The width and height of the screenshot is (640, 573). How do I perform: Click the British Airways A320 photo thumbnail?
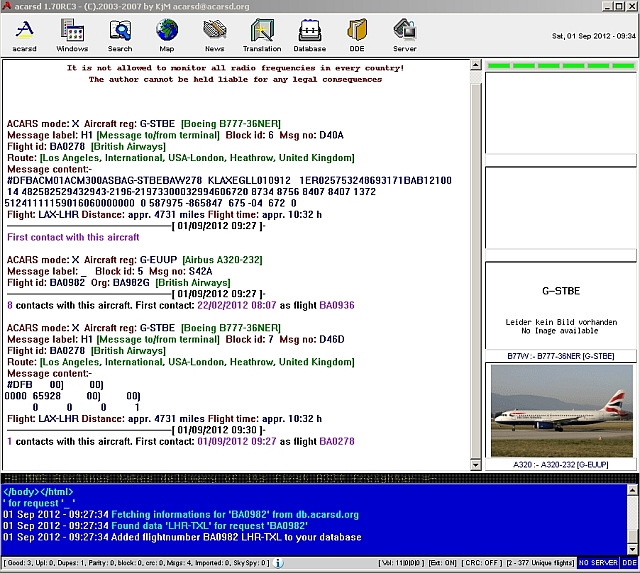pyautogui.click(x=562, y=411)
